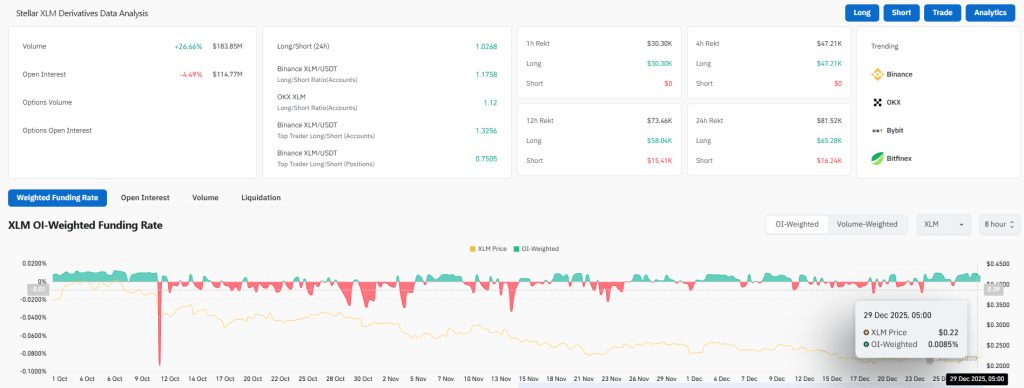
Task: Select the OI-Weighted segmented option
Action: (797, 224)
